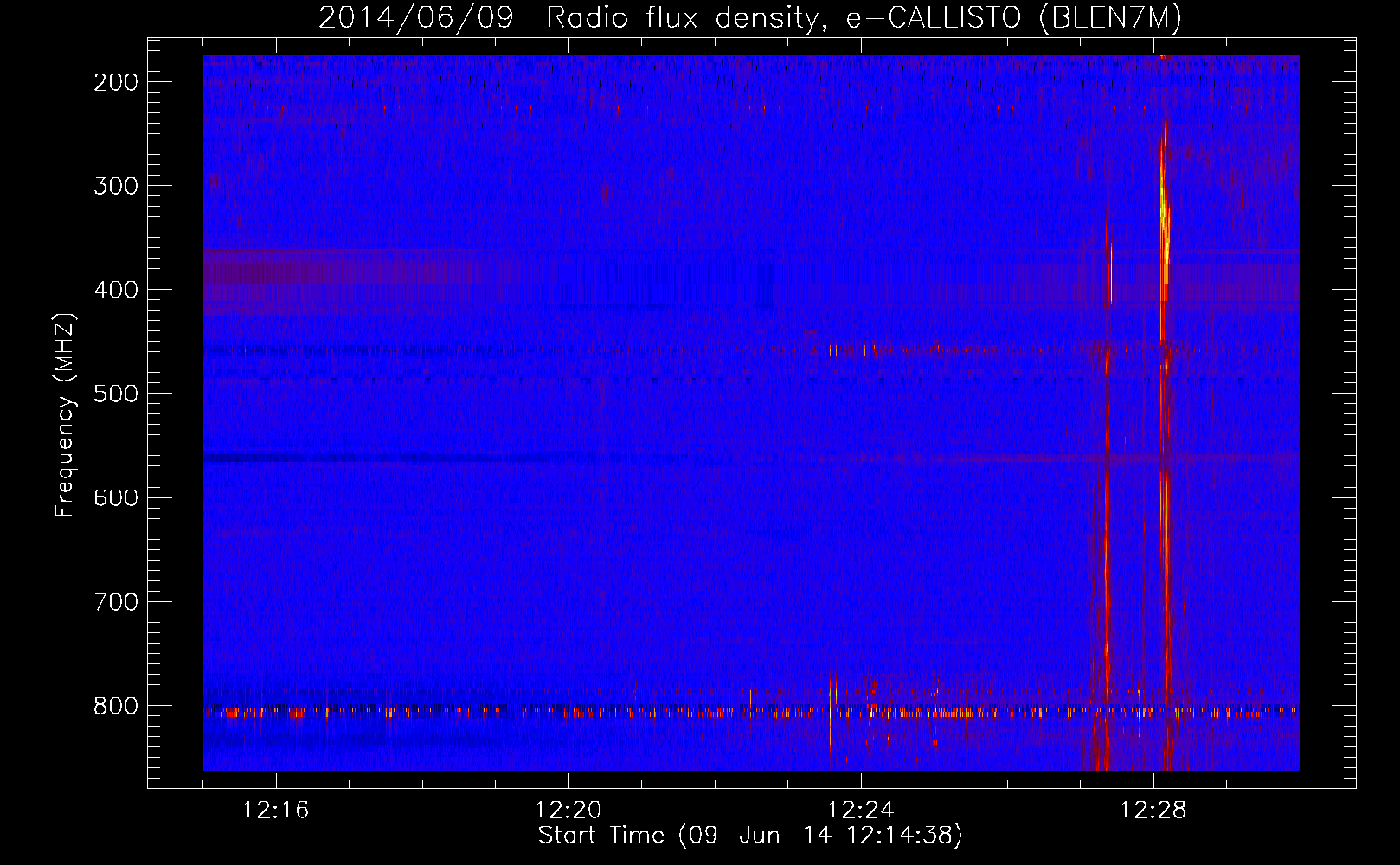This screenshot has height=865, width=1400.
Task: Click the short yellow streak just above 400 MHz
Action: pyautogui.click(x=1111, y=272)
